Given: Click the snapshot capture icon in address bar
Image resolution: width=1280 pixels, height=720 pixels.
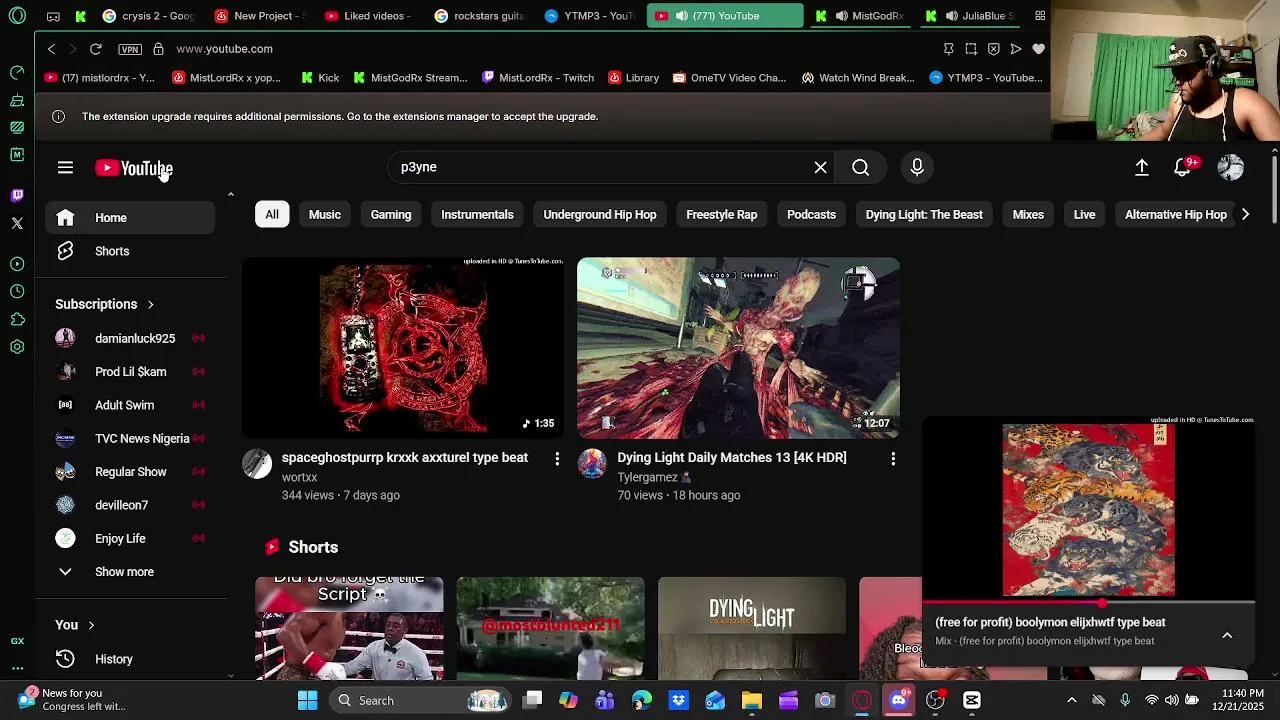Looking at the screenshot, I should pyautogui.click(x=971, y=49).
